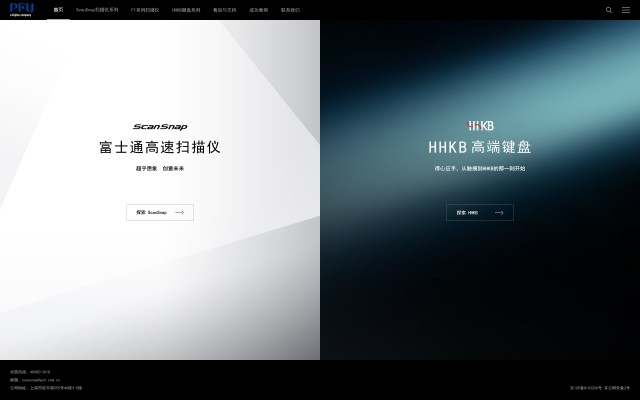Screen dimensions: 640x400
Task: Open the ICP record link in footer
Action: (x=586, y=388)
